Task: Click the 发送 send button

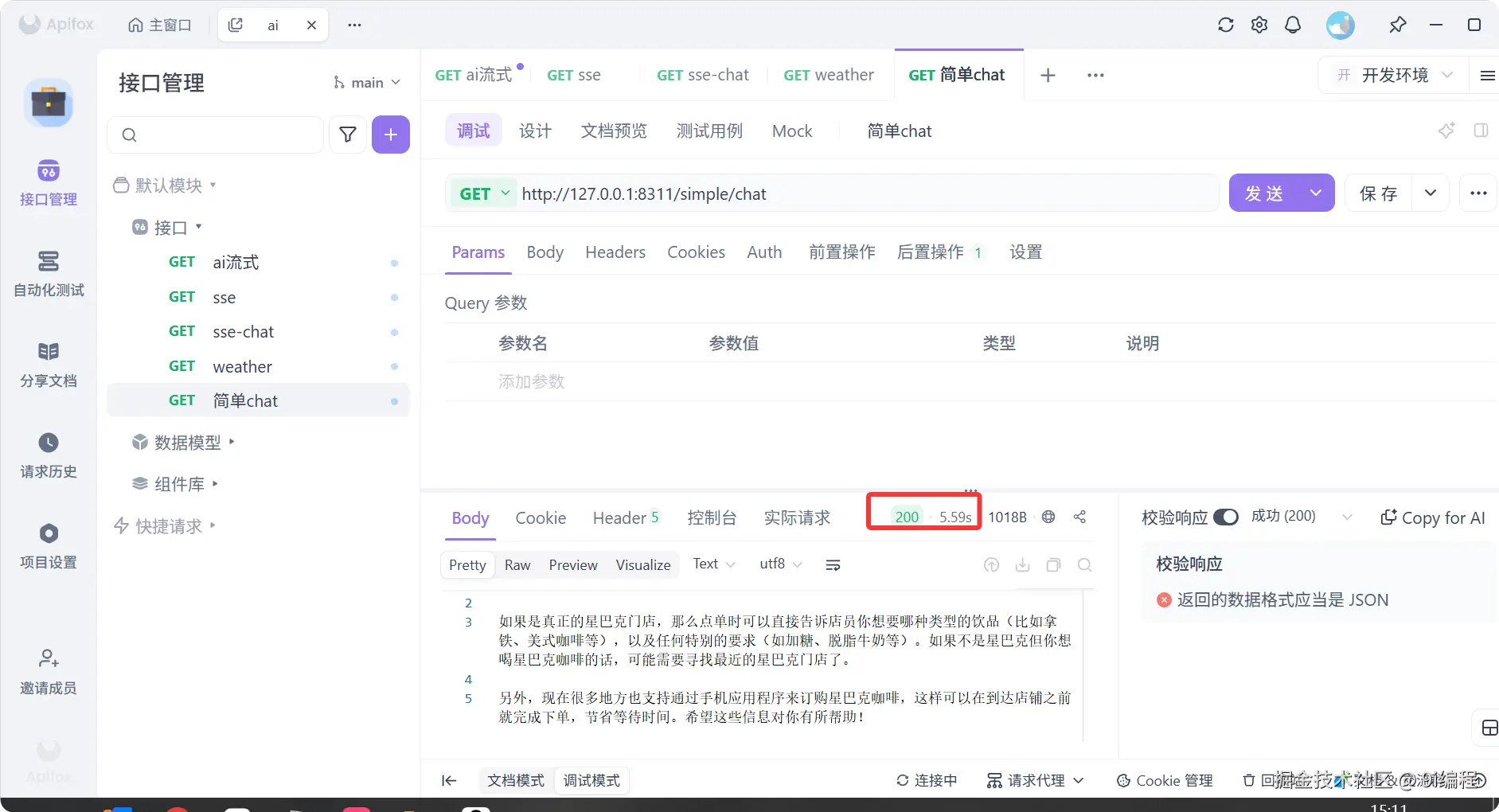Action: point(1264,193)
